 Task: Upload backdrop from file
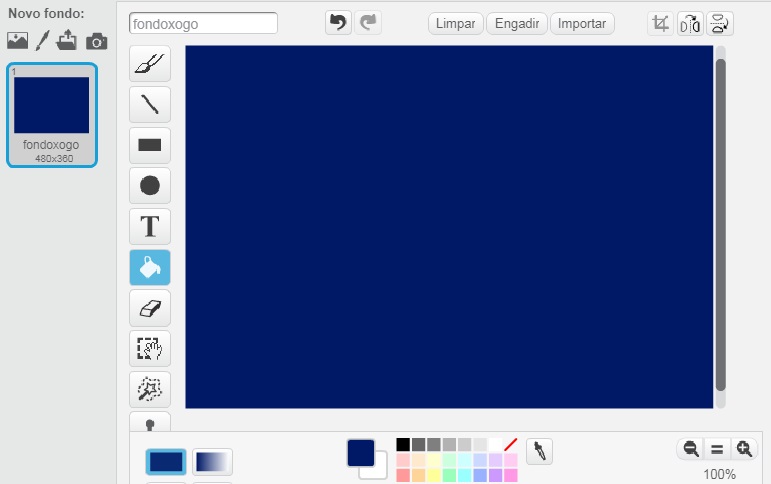(x=67, y=41)
